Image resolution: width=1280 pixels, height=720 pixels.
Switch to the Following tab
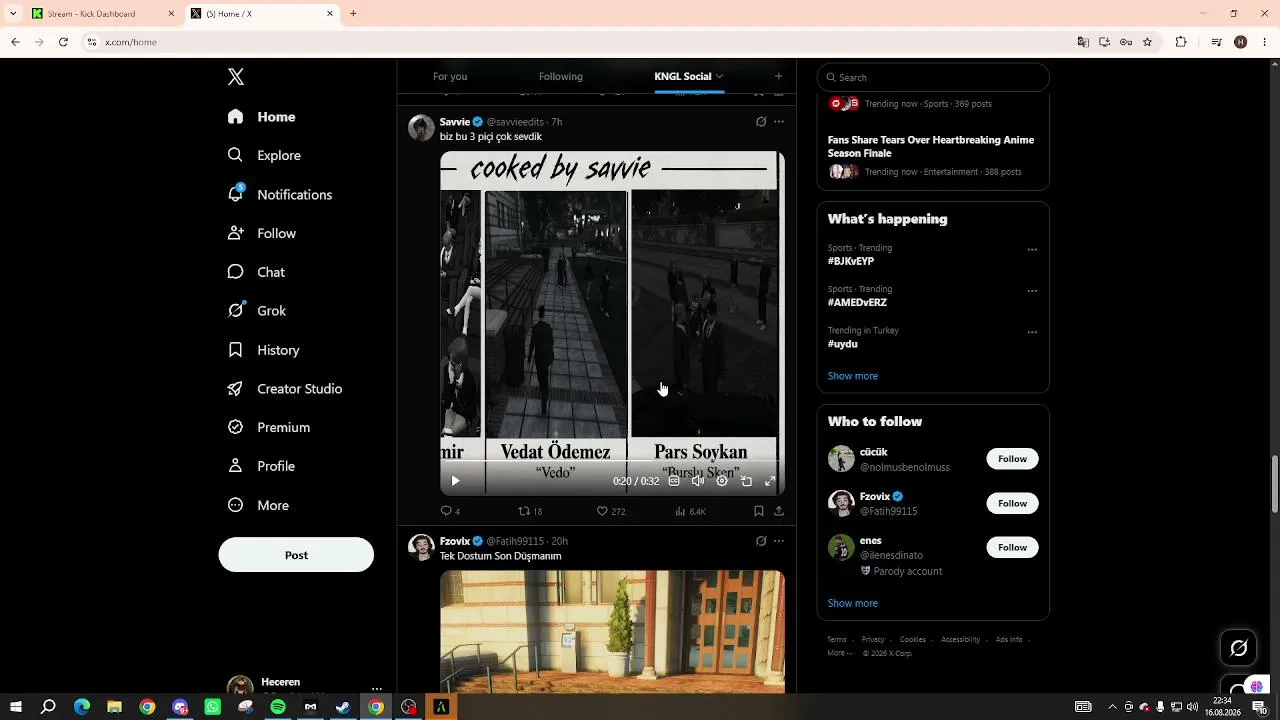pos(561,76)
